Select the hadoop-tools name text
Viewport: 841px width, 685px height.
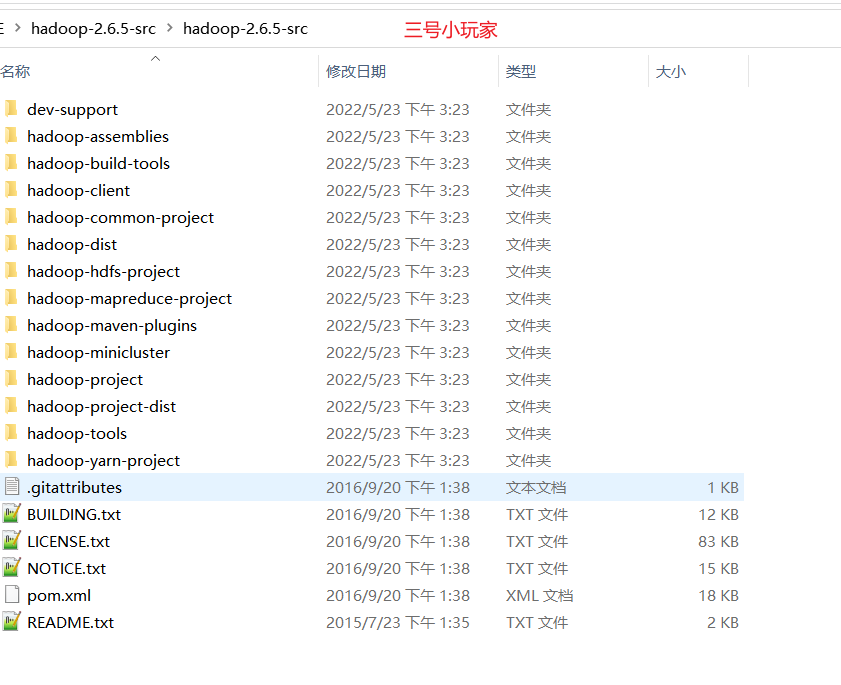pos(77,433)
